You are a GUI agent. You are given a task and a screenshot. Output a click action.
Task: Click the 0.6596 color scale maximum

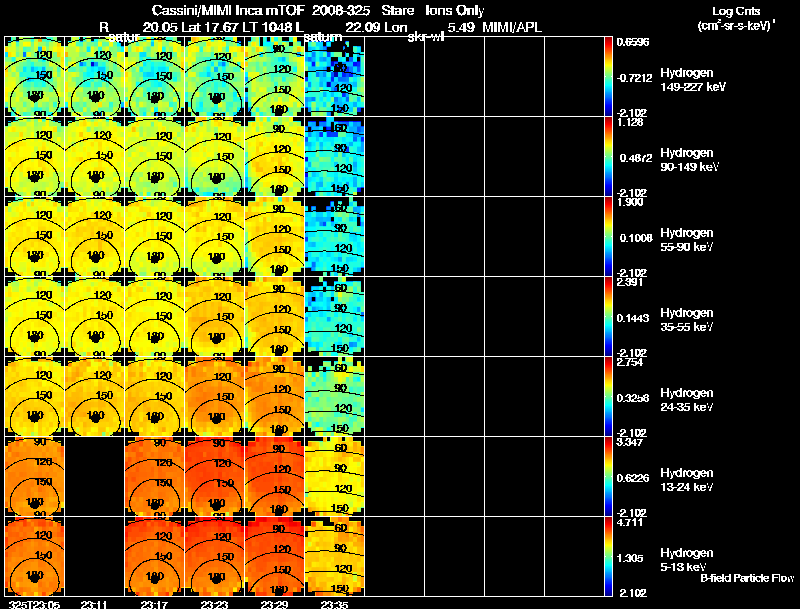(x=633, y=42)
